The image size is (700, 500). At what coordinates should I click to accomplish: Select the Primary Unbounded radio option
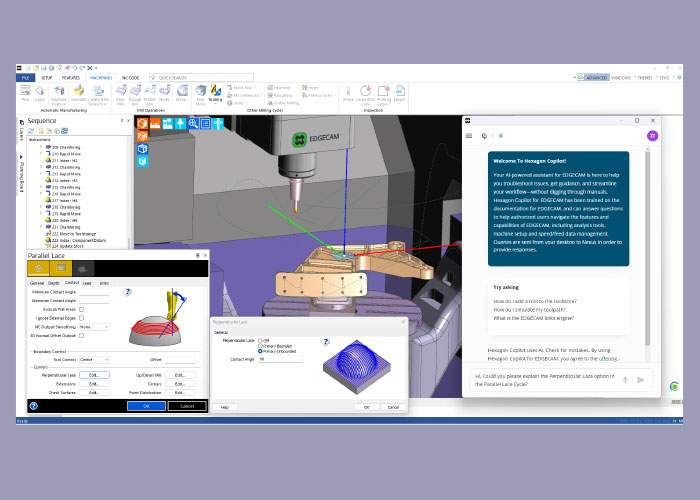tap(260, 351)
